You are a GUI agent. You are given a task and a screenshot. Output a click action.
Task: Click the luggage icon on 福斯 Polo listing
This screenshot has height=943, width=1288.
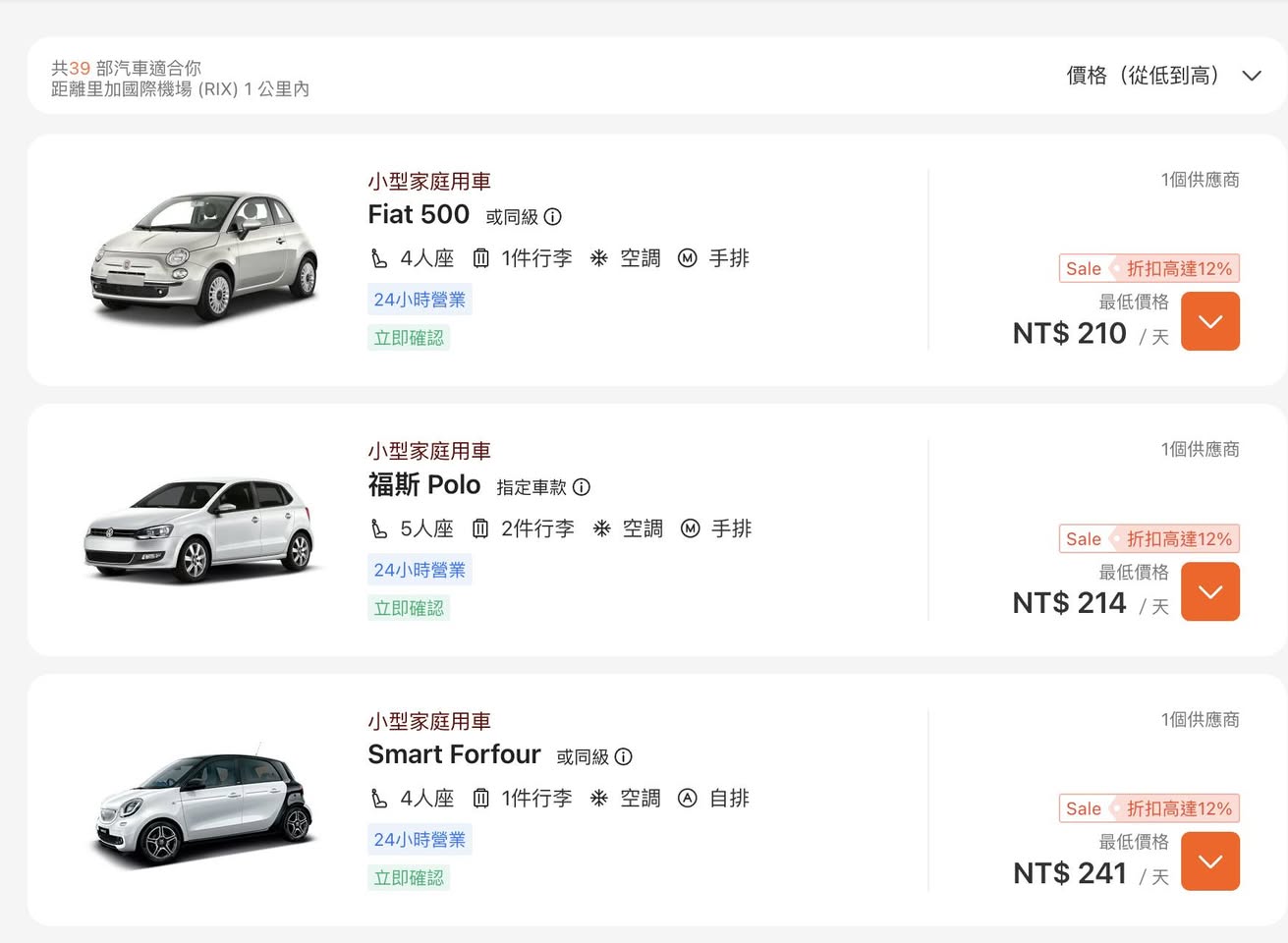pyautogui.click(x=480, y=529)
